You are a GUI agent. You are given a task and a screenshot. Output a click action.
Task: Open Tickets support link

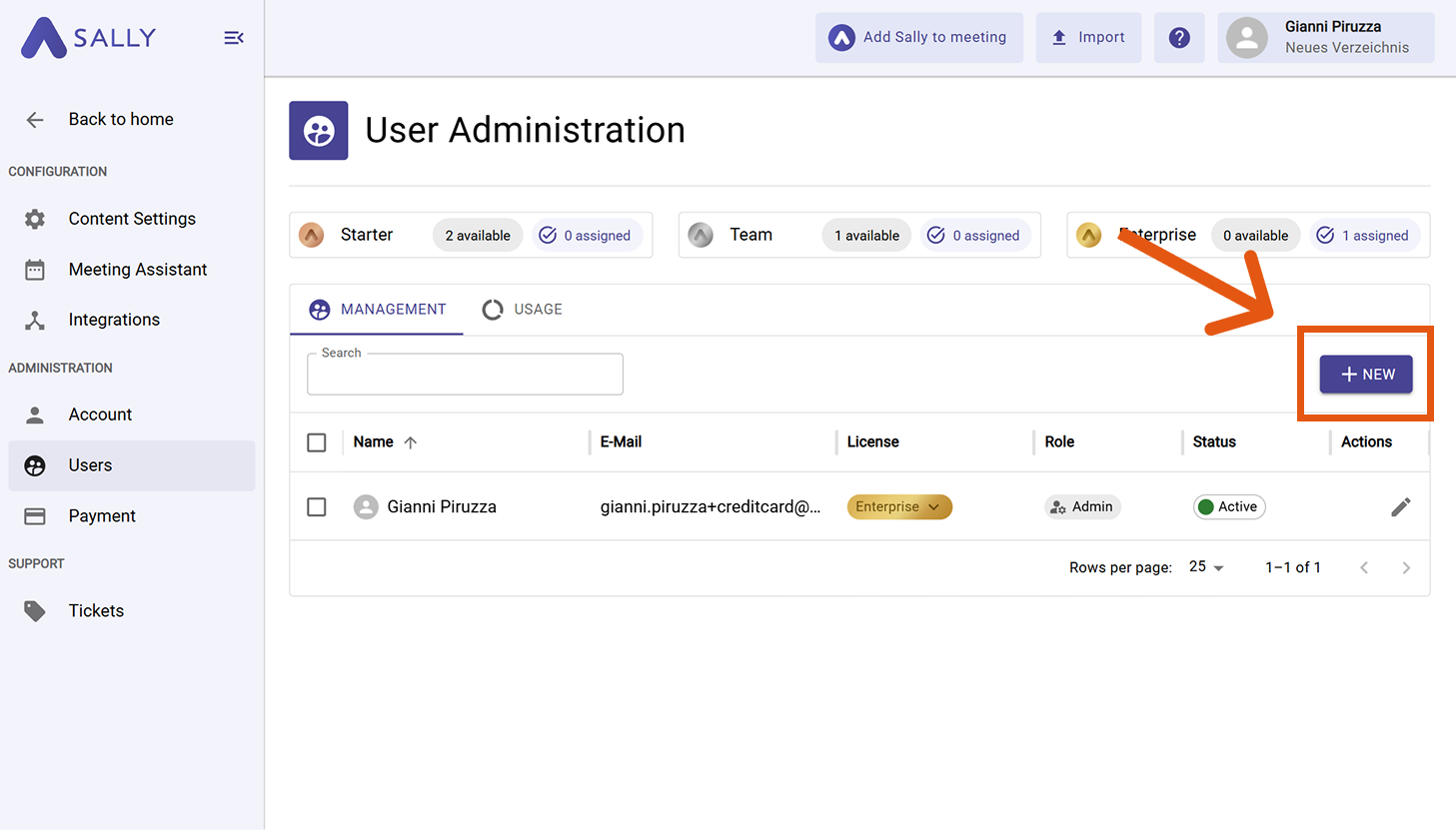[x=132, y=611]
